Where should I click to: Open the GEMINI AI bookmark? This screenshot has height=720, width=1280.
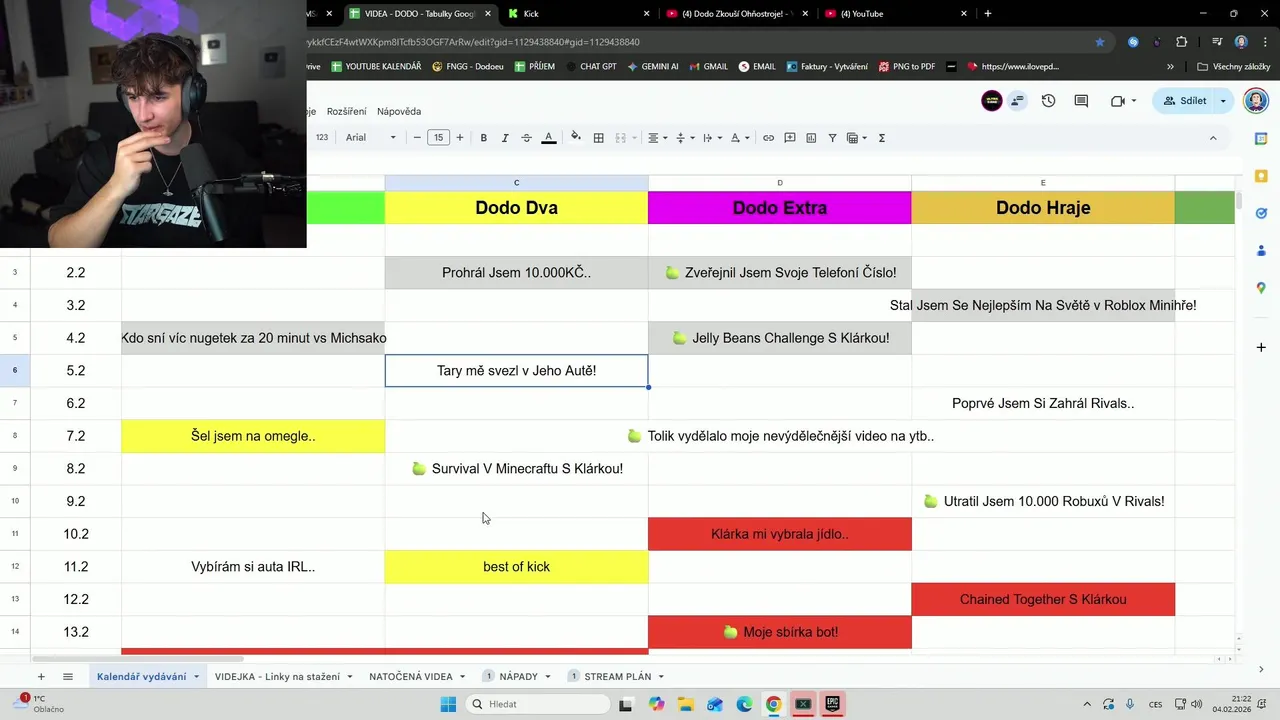[x=653, y=67]
